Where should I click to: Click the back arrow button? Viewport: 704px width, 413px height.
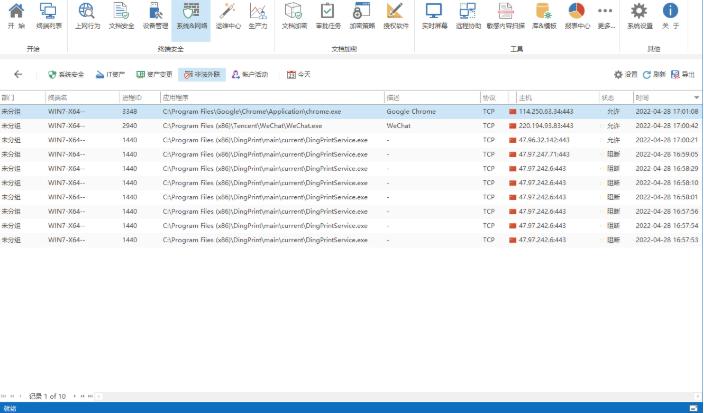point(18,75)
